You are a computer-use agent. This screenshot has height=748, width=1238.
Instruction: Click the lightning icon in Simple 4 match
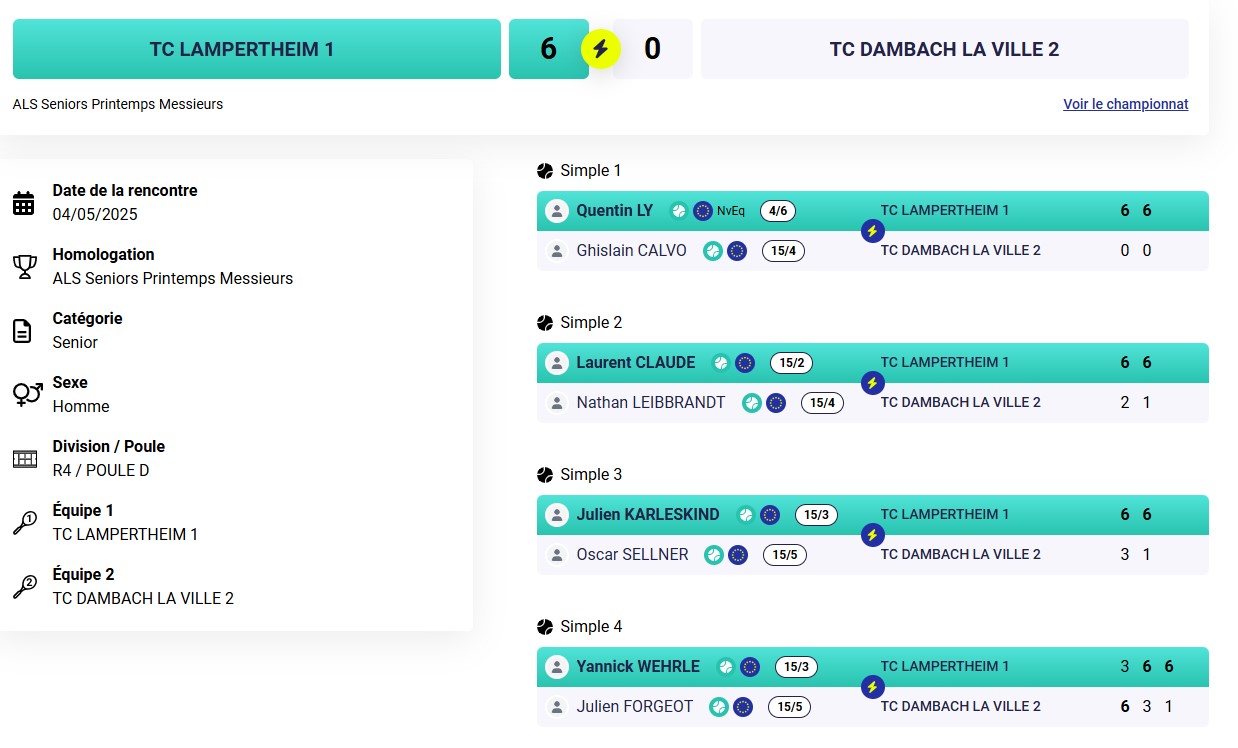point(872,687)
